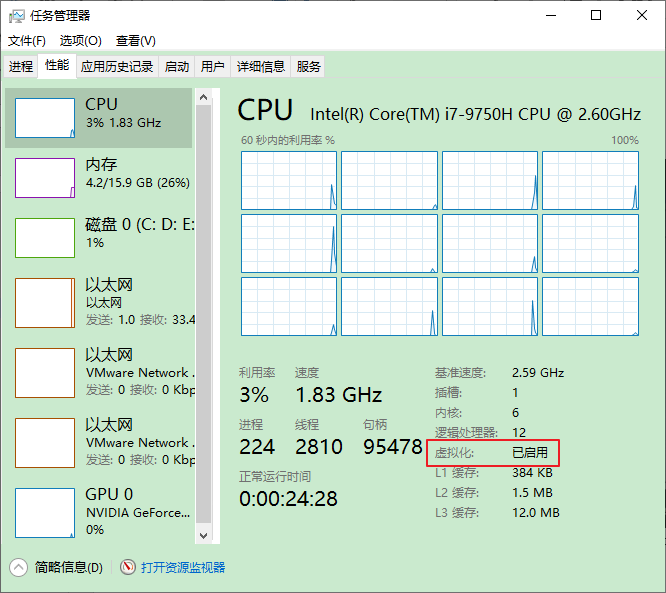Click the 磁盘 0 (C: D: E: label

pyautogui.click(x=140, y=225)
